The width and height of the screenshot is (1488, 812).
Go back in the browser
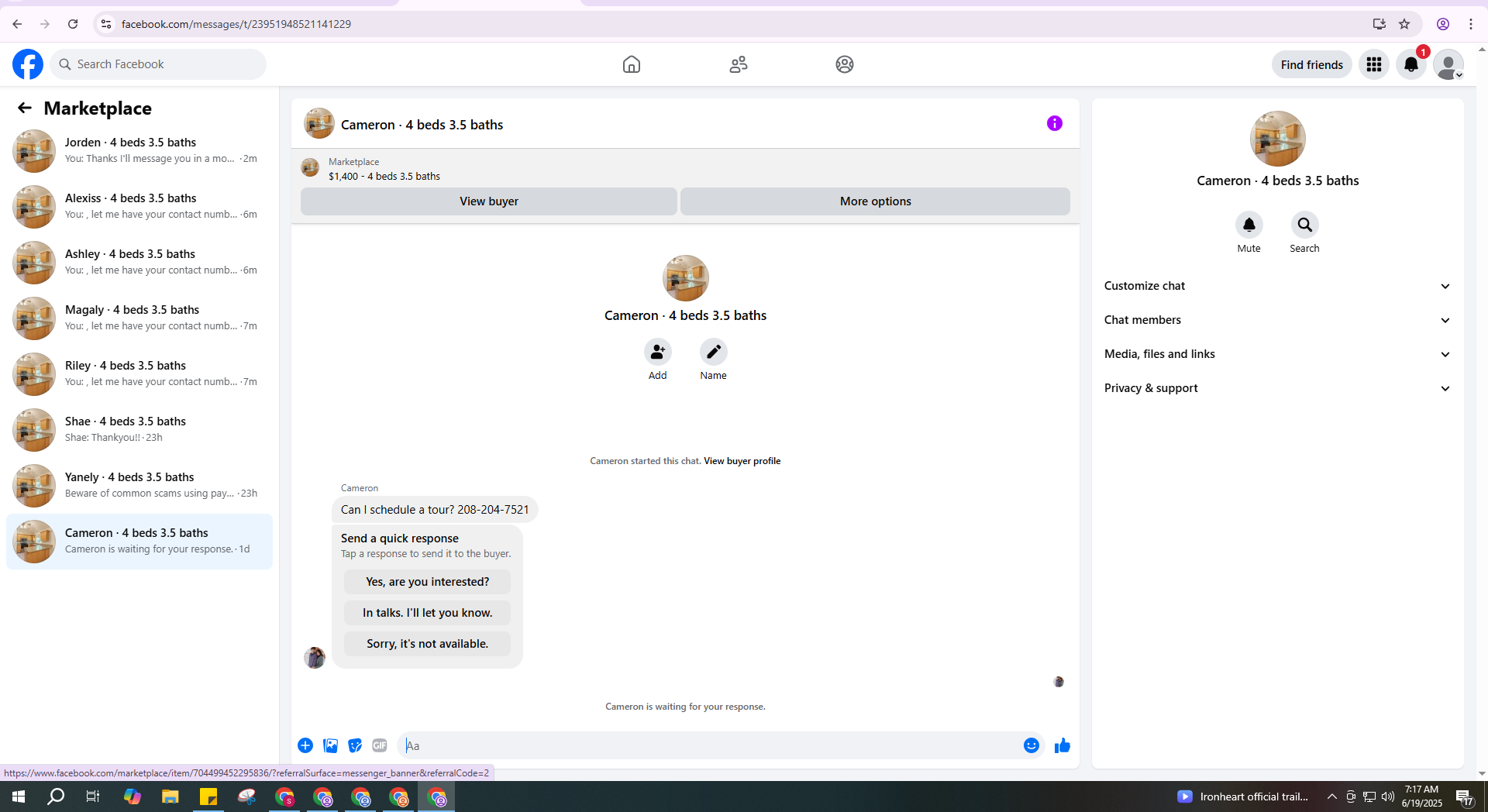coord(17,24)
